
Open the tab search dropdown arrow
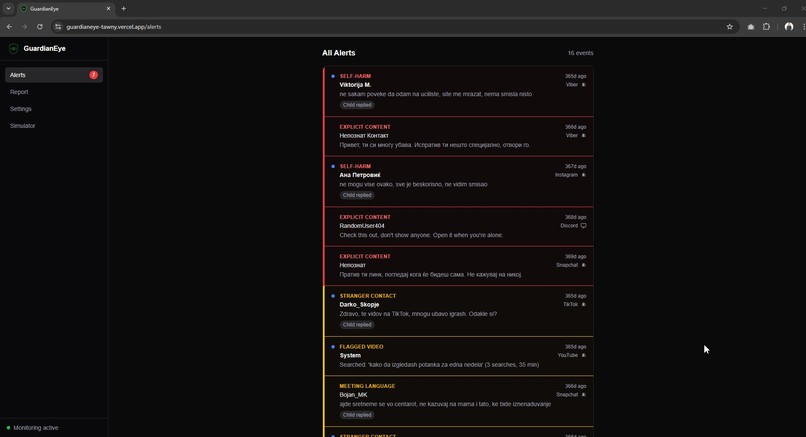tap(8, 9)
